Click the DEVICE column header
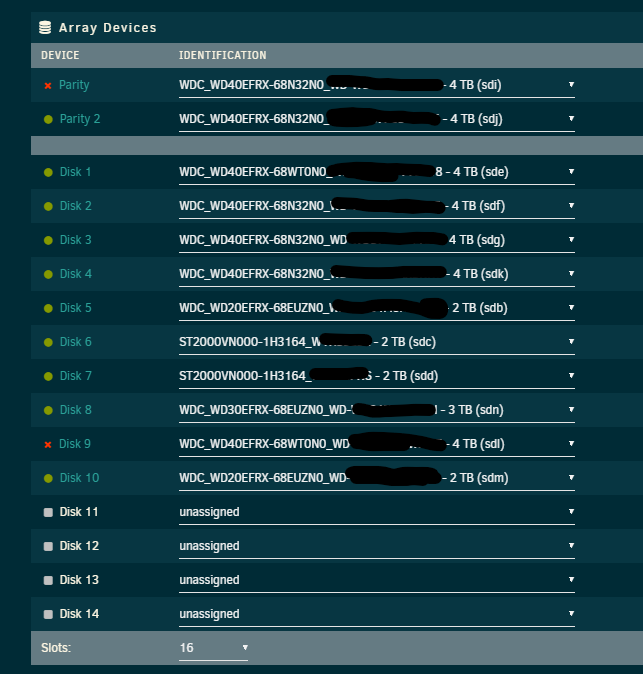This screenshot has width=643, height=674. coord(60,55)
